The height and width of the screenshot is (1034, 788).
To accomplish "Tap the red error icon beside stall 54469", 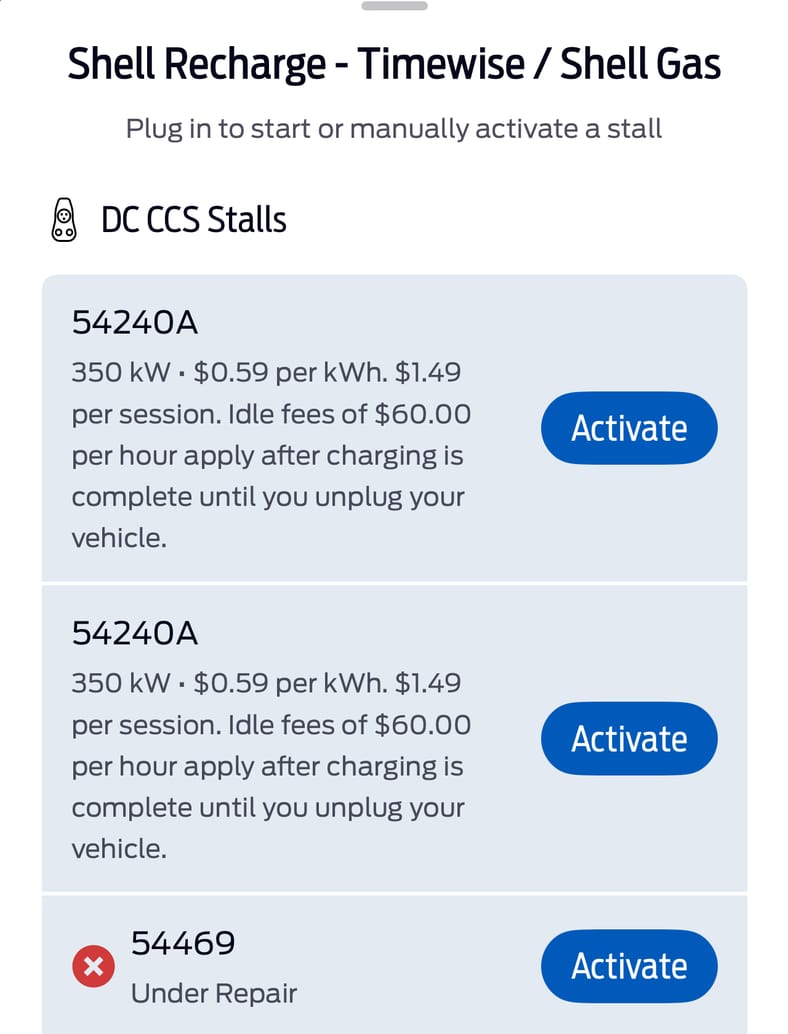I will [x=92, y=966].
